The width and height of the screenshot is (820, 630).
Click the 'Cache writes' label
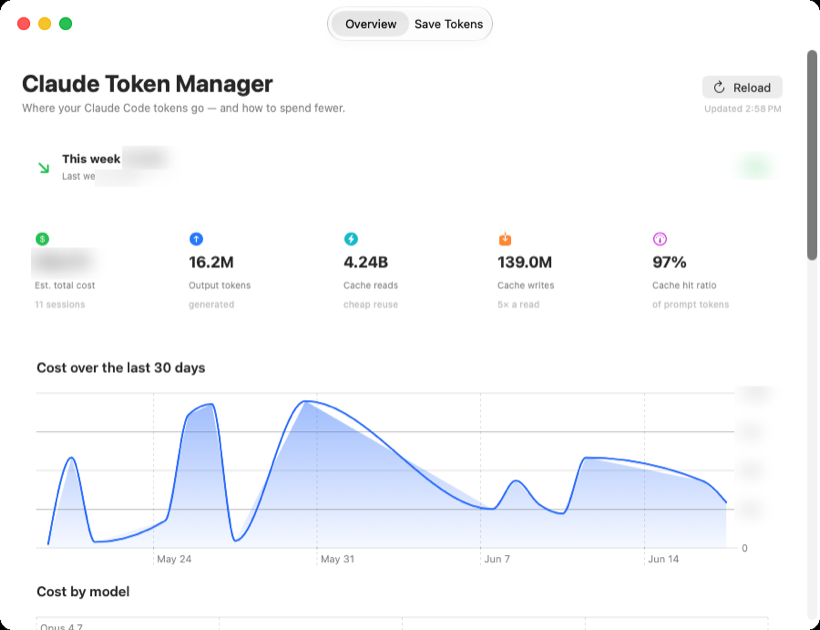[526, 285]
